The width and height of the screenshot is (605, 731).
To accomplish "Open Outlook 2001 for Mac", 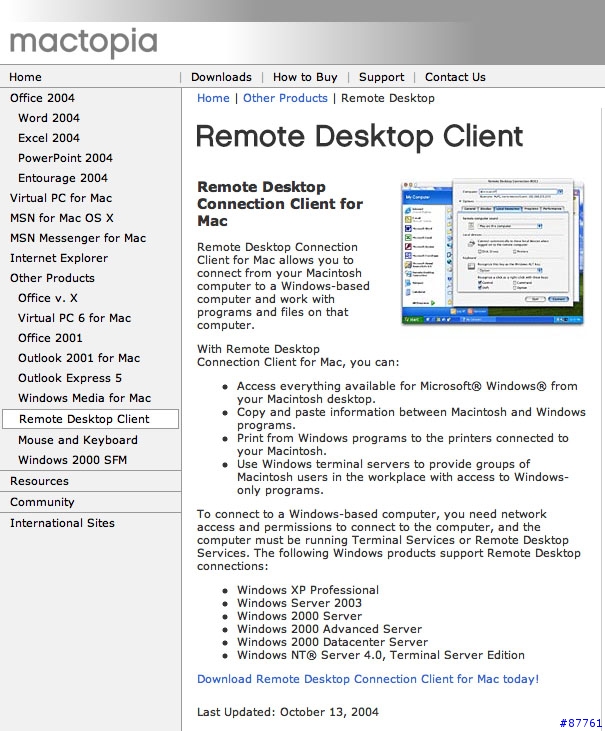I will (79, 359).
